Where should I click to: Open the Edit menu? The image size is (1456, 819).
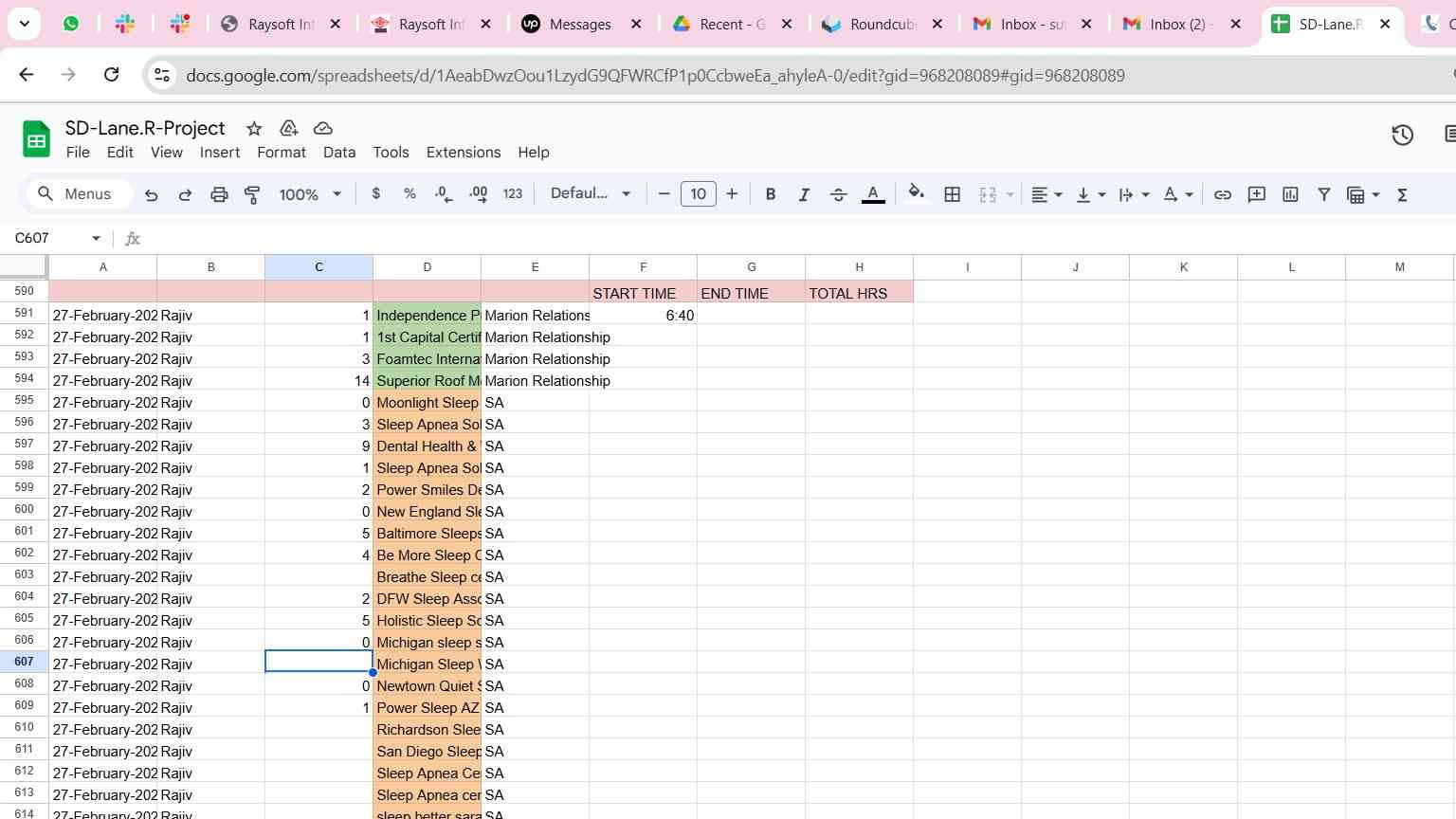119,152
